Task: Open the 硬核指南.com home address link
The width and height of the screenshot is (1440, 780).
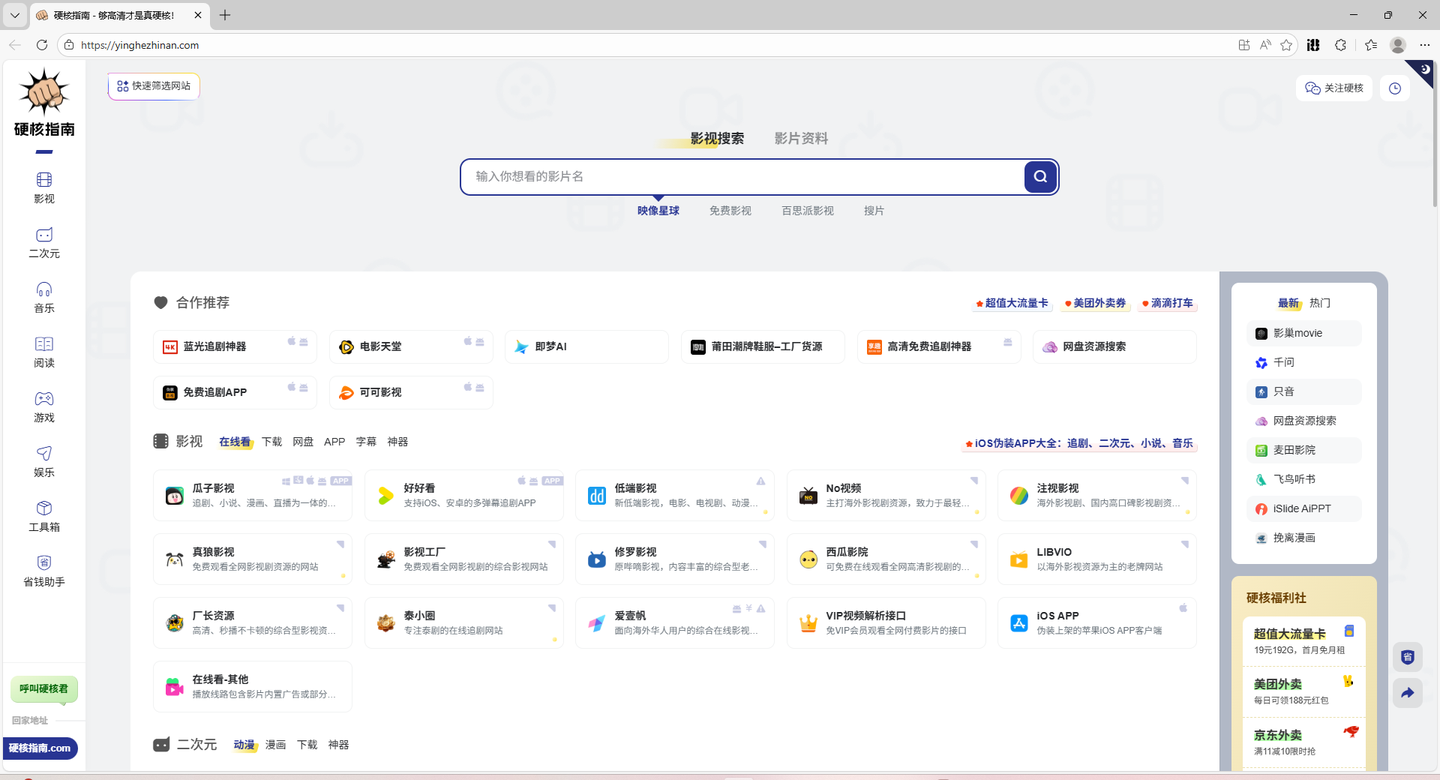Action: [40, 748]
